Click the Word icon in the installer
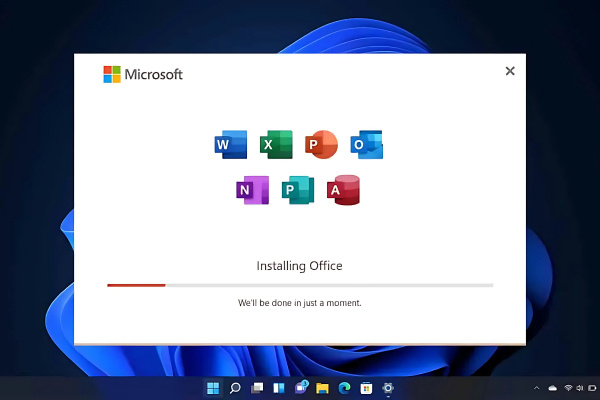 [x=231, y=145]
